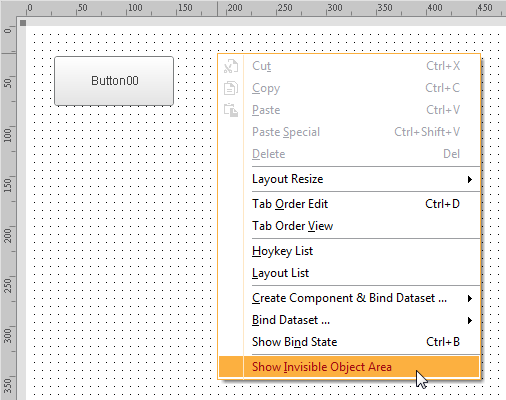Screen dimensions: 506x400
Task: Click the Cut menu text
Action: pos(262,66)
